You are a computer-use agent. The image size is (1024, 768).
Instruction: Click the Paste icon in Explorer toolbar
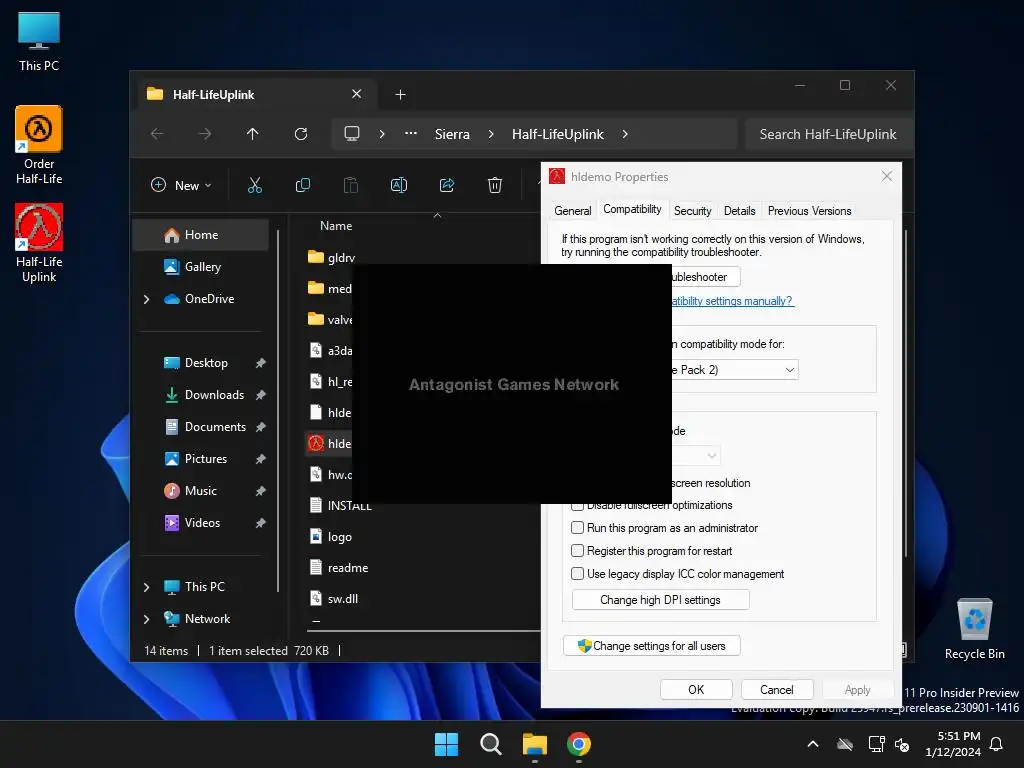coord(351,185)
